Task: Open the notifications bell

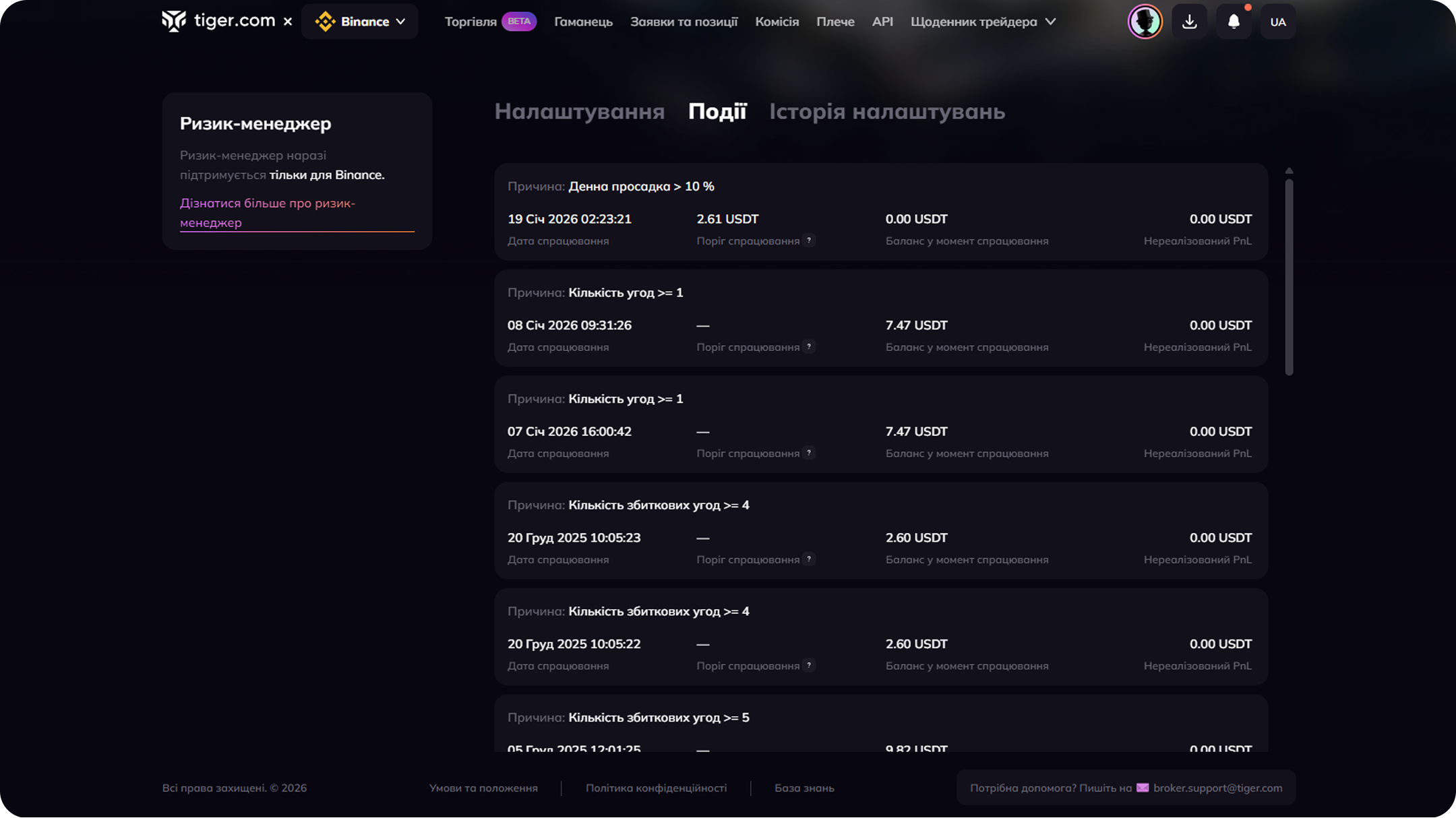Action: 1234,22
